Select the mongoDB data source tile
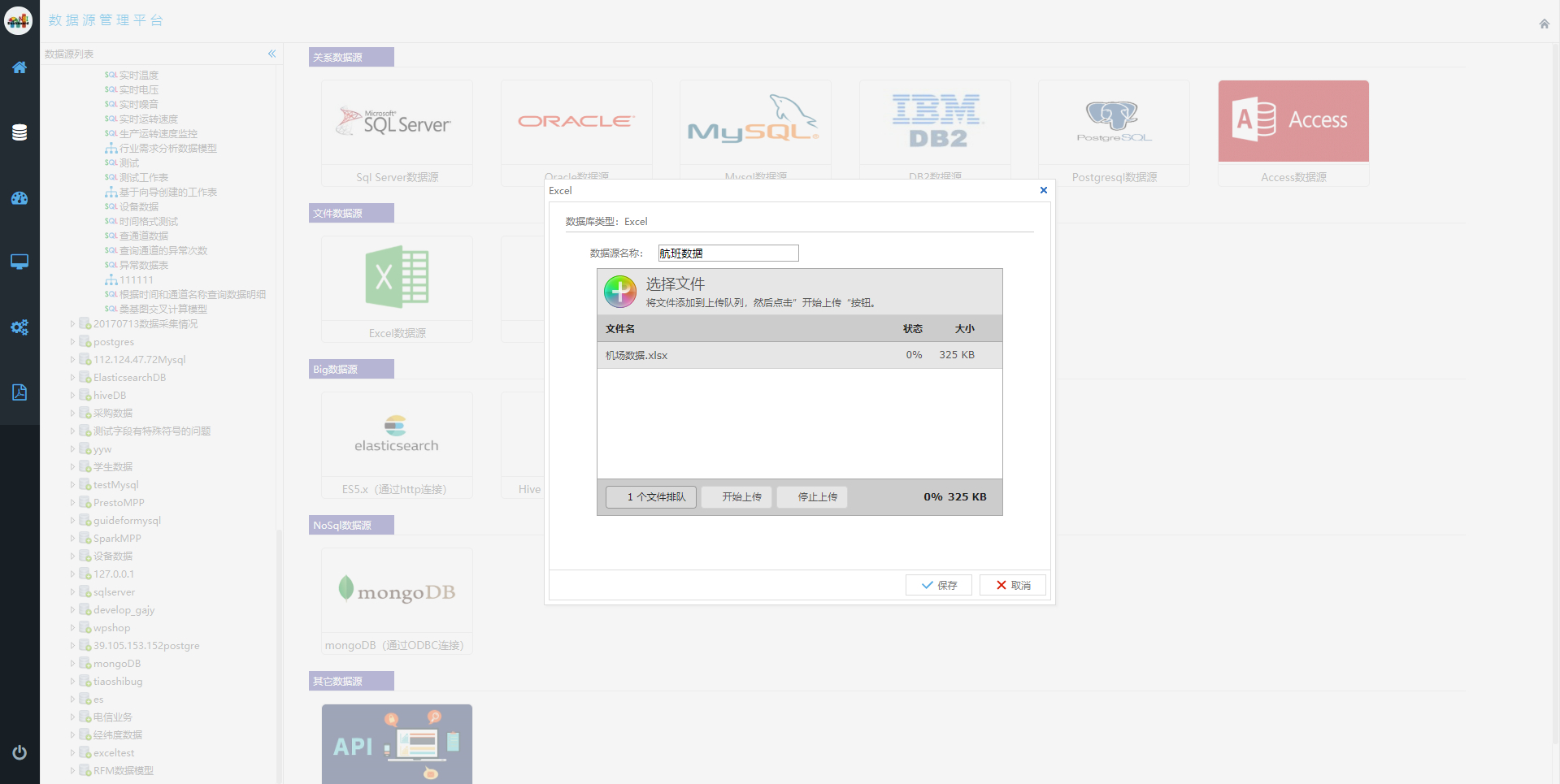This screenshot has width=1560, height=784. [397, 601]
